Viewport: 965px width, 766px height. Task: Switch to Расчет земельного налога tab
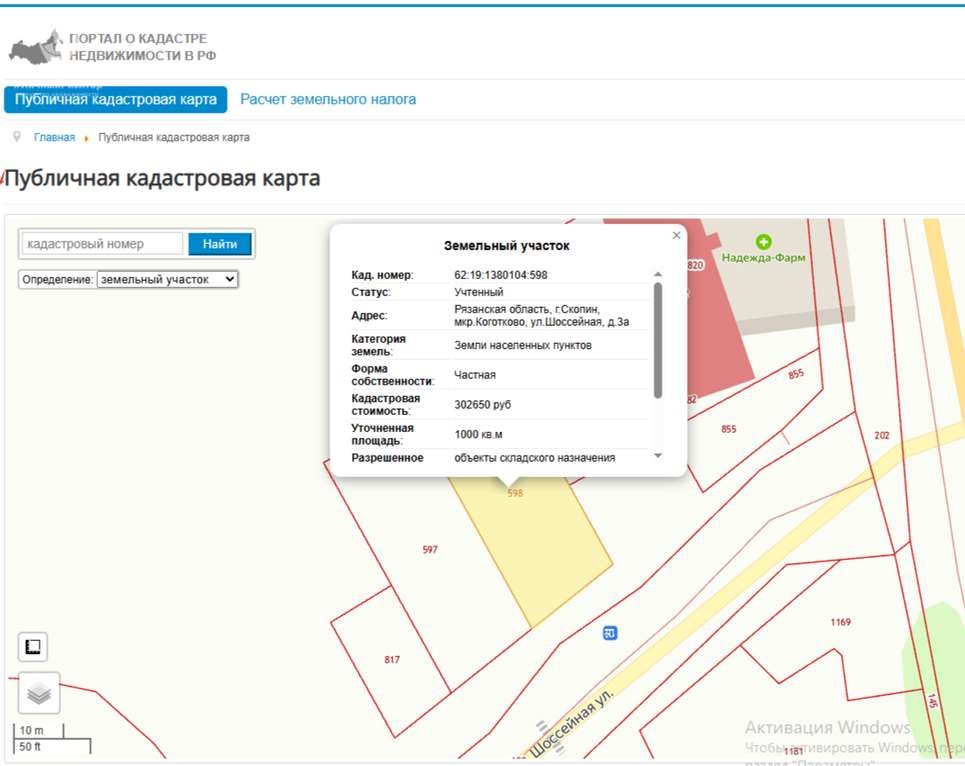tap(328, 100)
